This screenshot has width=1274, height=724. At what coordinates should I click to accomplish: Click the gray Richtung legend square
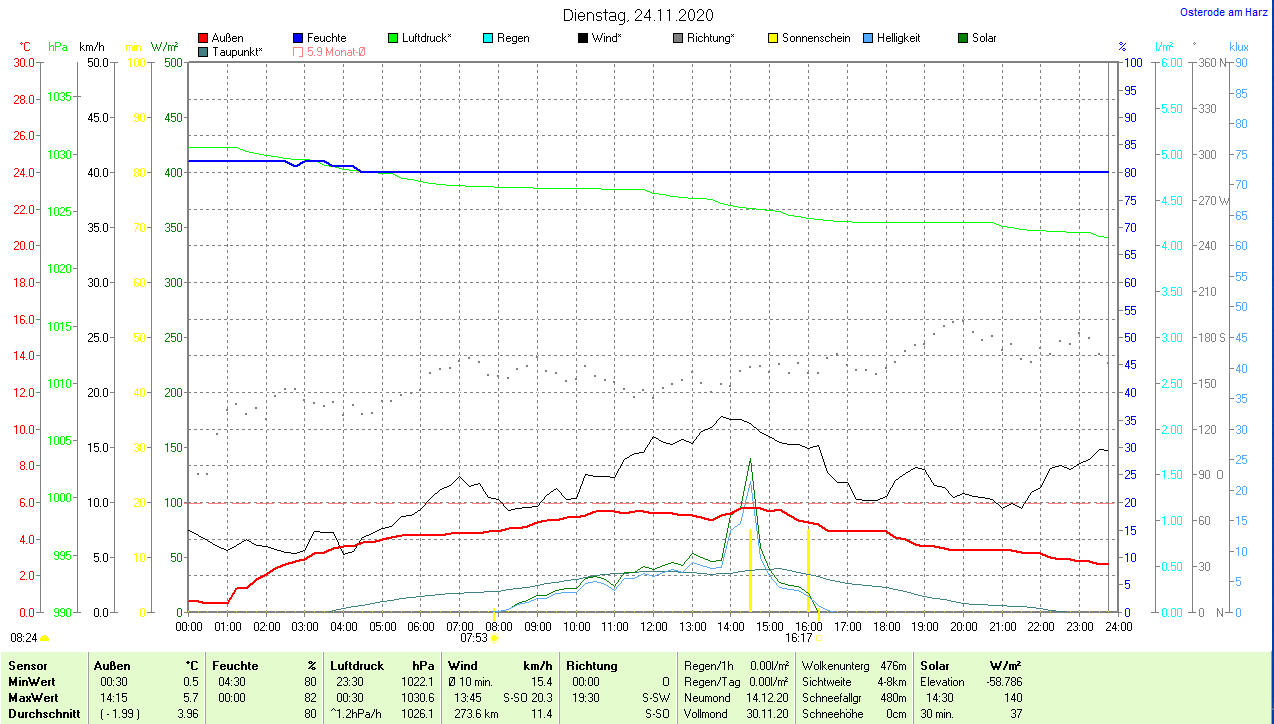pos(679,38)
